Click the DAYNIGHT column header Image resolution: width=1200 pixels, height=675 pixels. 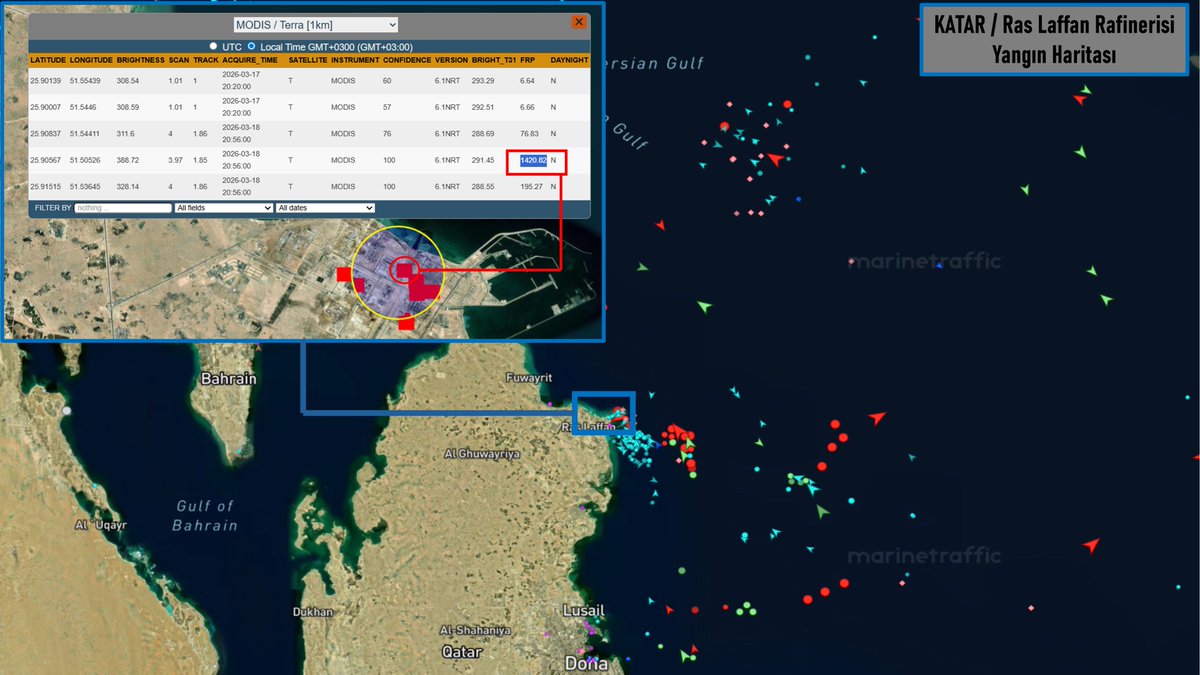click(x=569, y=60)
